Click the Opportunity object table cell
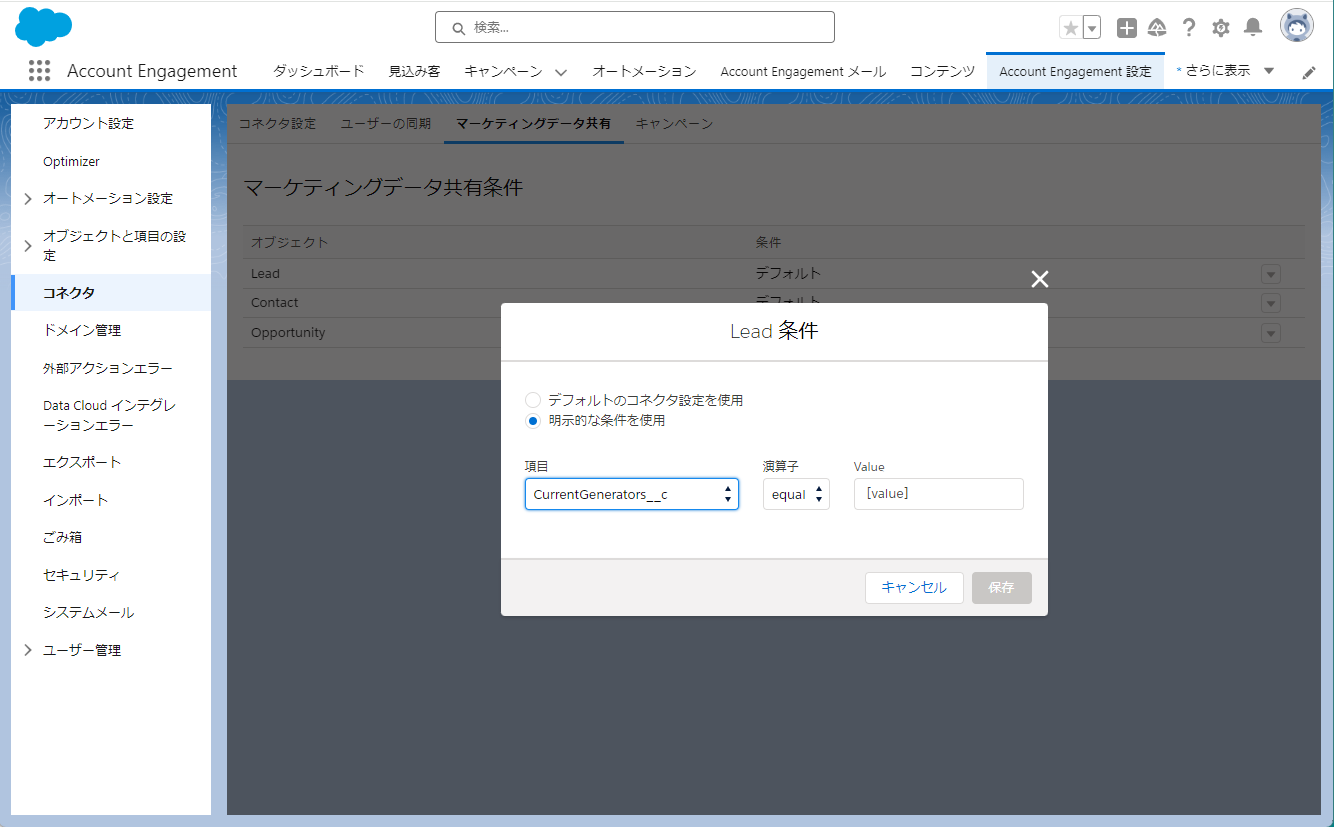Screen dimensions: 1334x827 288,332
